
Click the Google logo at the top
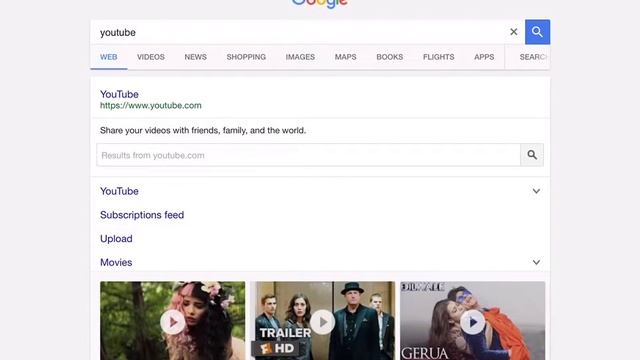(320, 4)
